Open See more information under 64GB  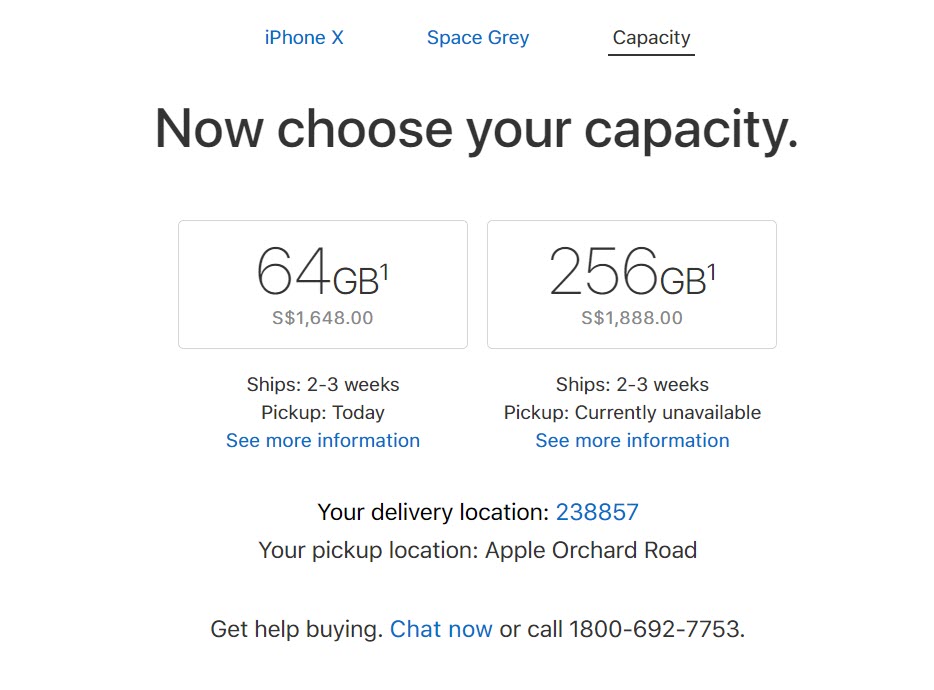tap(322, 440)
